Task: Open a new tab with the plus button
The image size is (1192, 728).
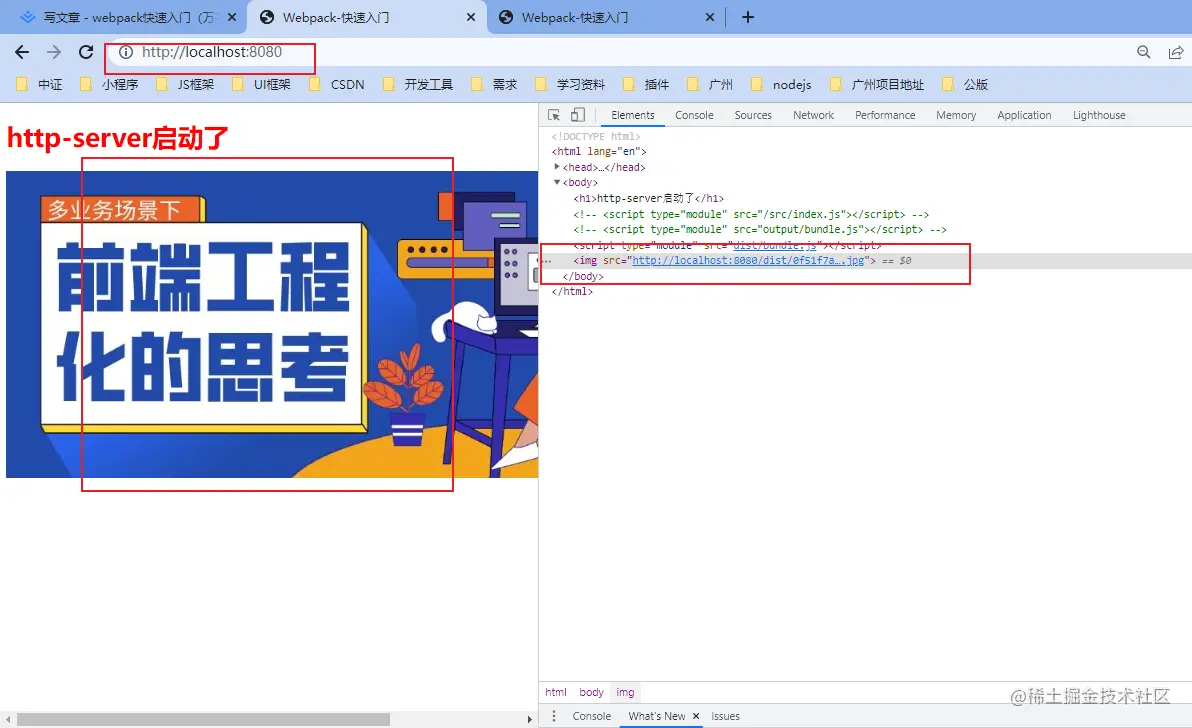Action: pos(748,17)
